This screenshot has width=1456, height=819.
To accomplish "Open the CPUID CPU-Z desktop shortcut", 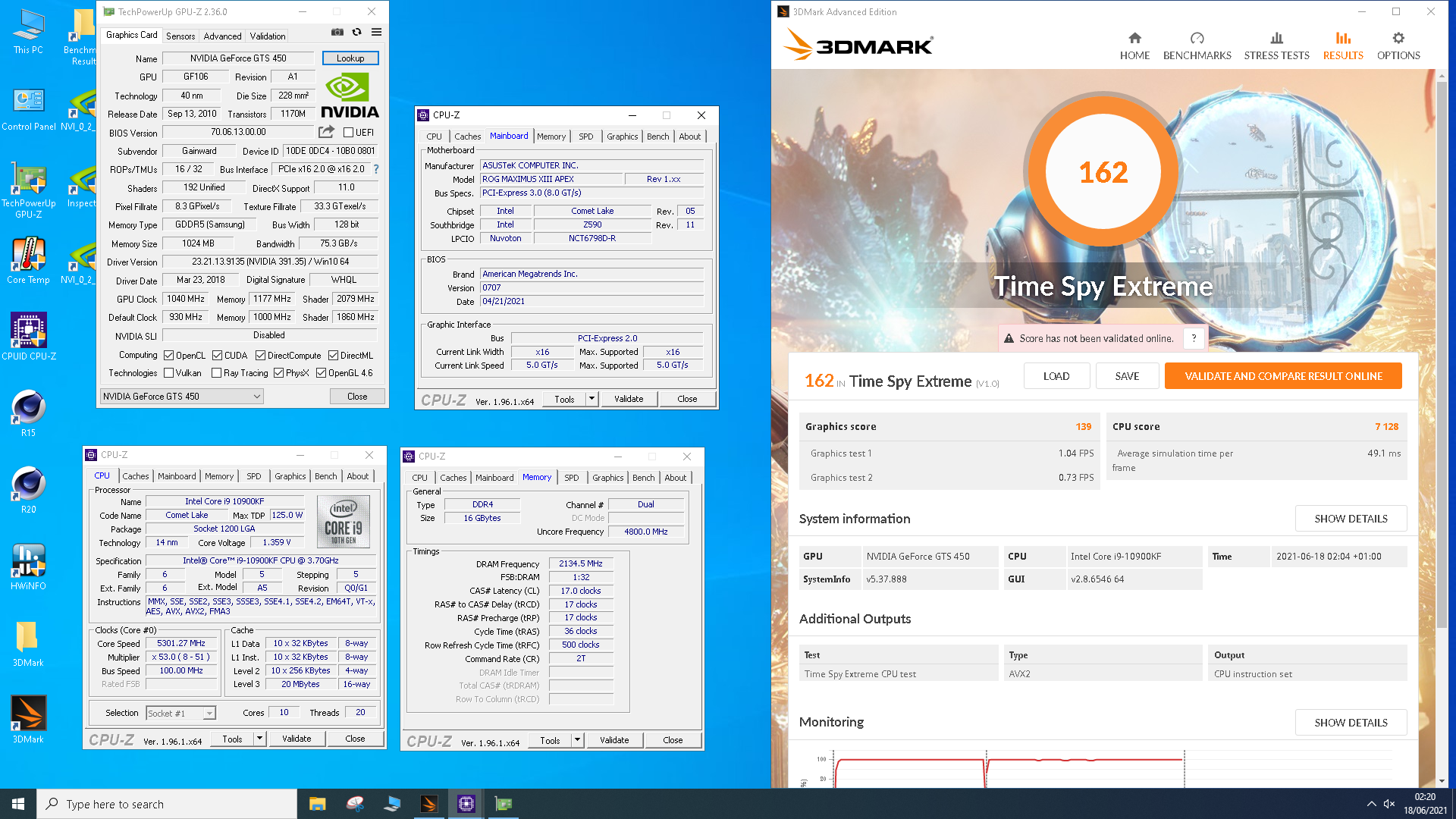I will point(28,337).
